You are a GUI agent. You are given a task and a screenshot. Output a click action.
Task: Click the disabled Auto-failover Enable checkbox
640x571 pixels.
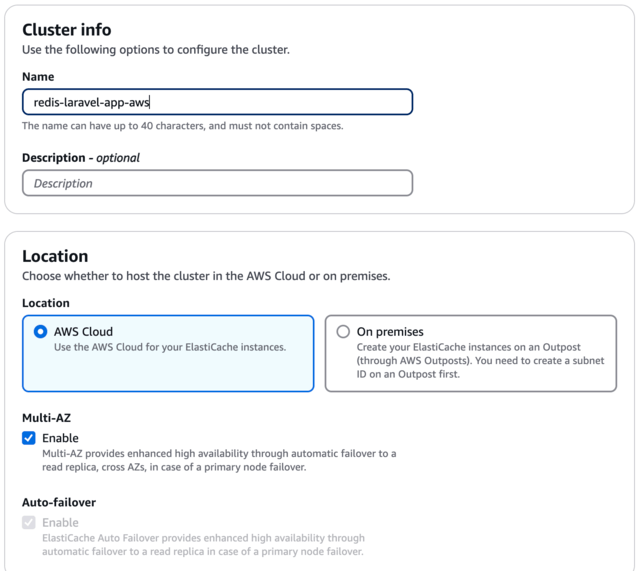[x=29, y=522]
